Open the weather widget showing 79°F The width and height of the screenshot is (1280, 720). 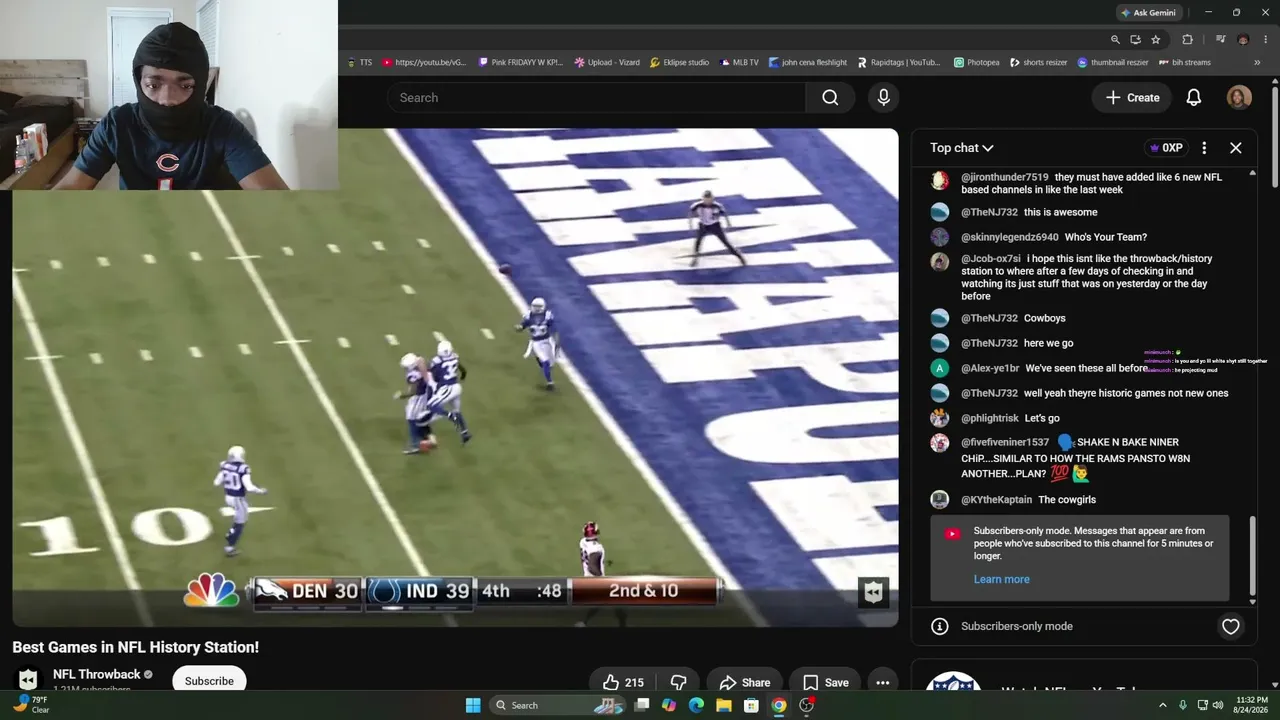point(30,705)
